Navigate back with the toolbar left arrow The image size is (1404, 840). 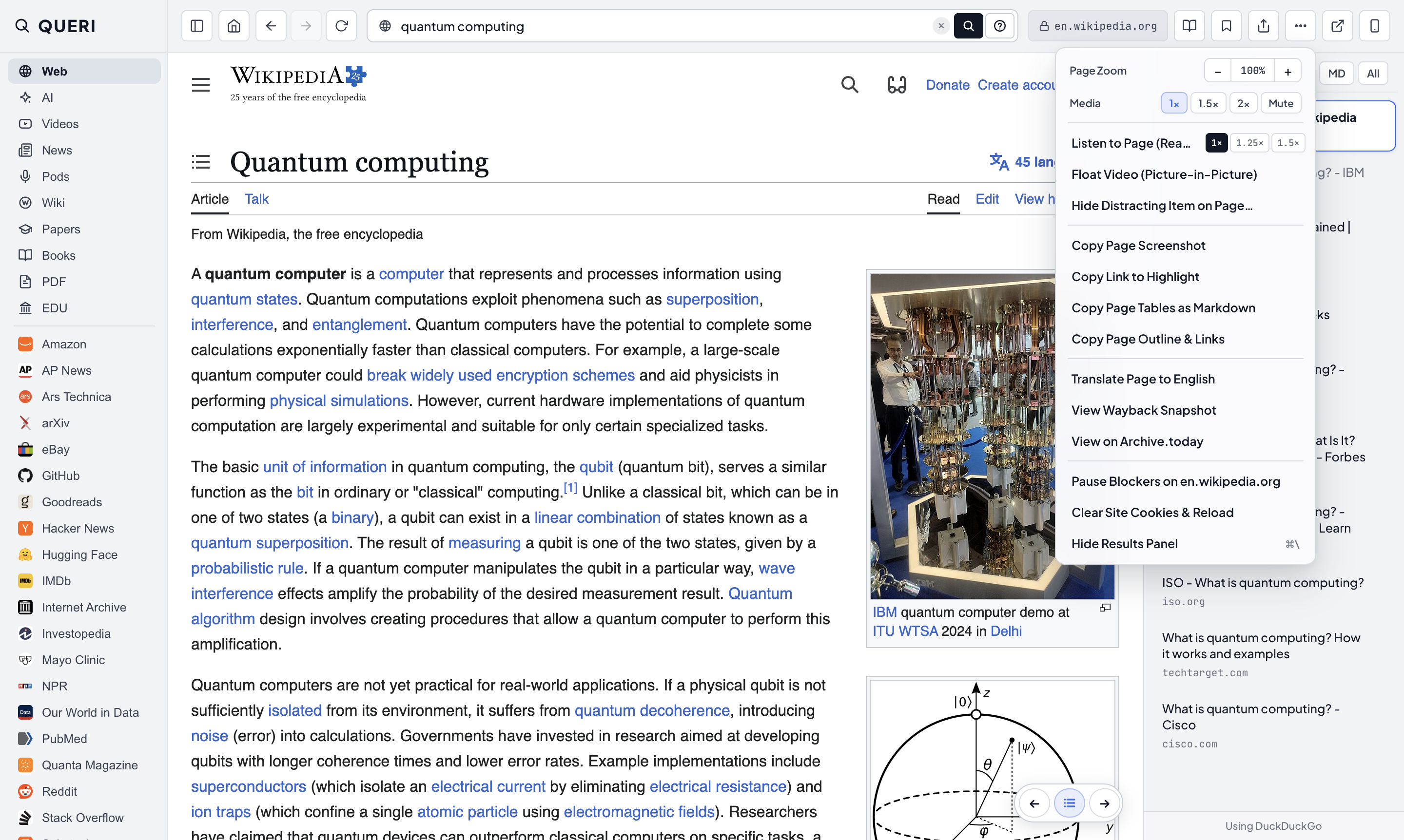tap(271, 26)
